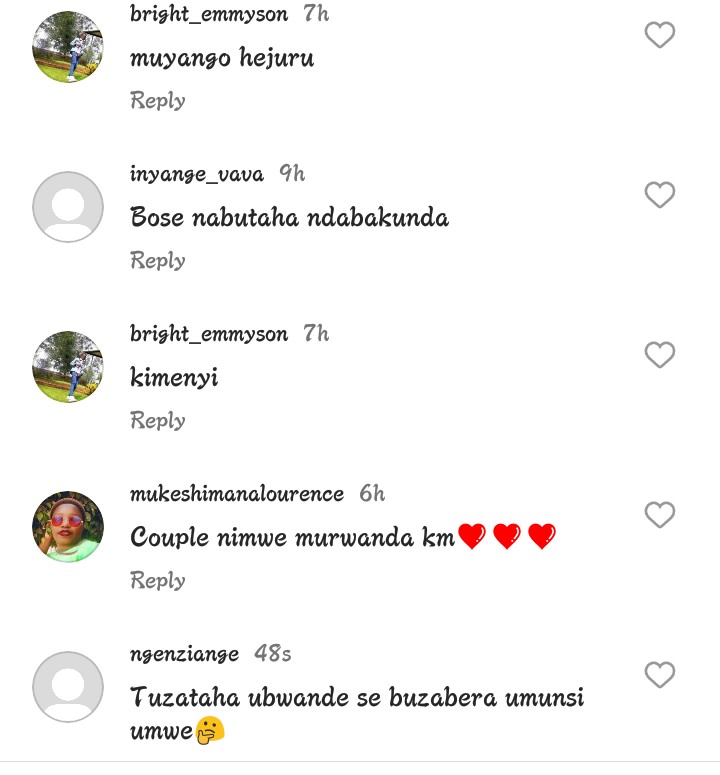Open bright_emmyson username above 'kimenyi'
The width and height of the screenshot is (720, 775).
click(x=209, y=334)
